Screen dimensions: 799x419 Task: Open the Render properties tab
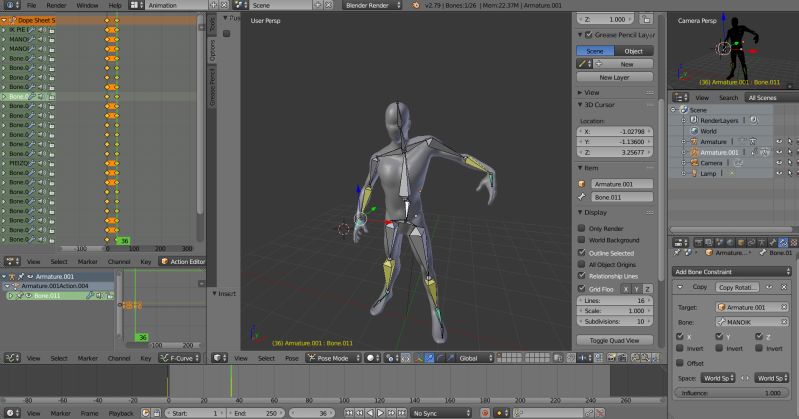click(698, 243)
